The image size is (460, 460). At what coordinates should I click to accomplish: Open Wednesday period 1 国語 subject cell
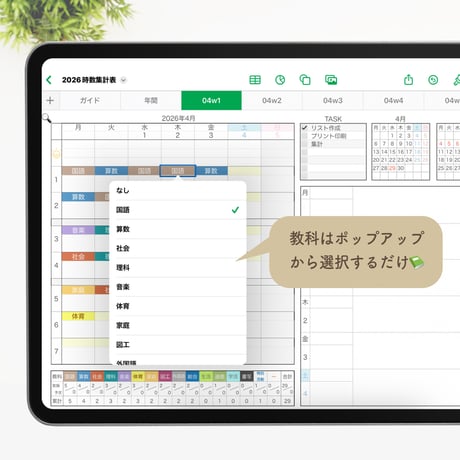tap(145, 171)
